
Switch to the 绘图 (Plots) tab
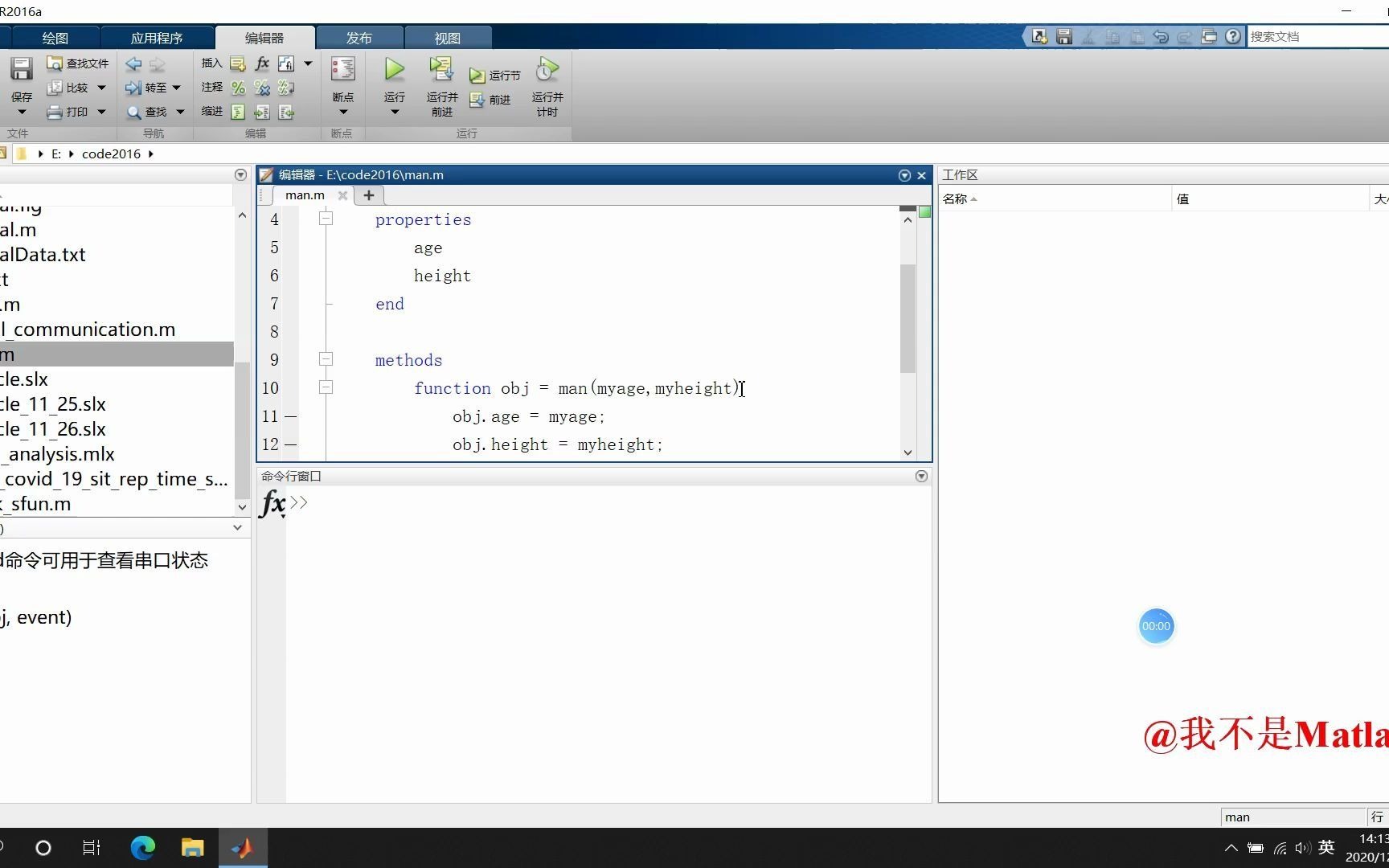[55, 38]
